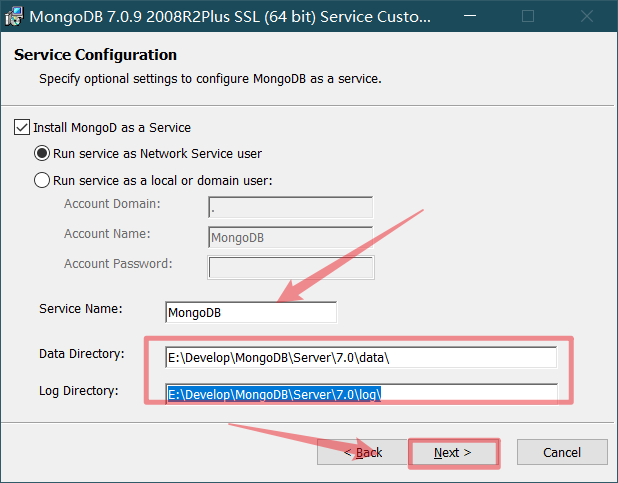The width and height of the screenshot is (618, 483).
Task: Click the Account Domain label
Action: 112,204
